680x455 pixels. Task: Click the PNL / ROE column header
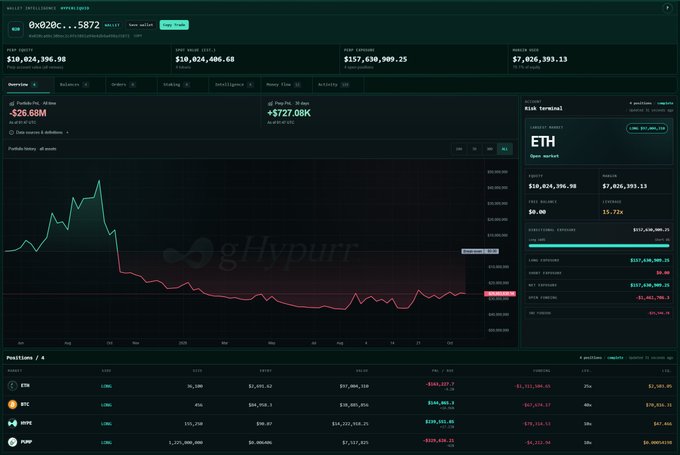[443, 371]
